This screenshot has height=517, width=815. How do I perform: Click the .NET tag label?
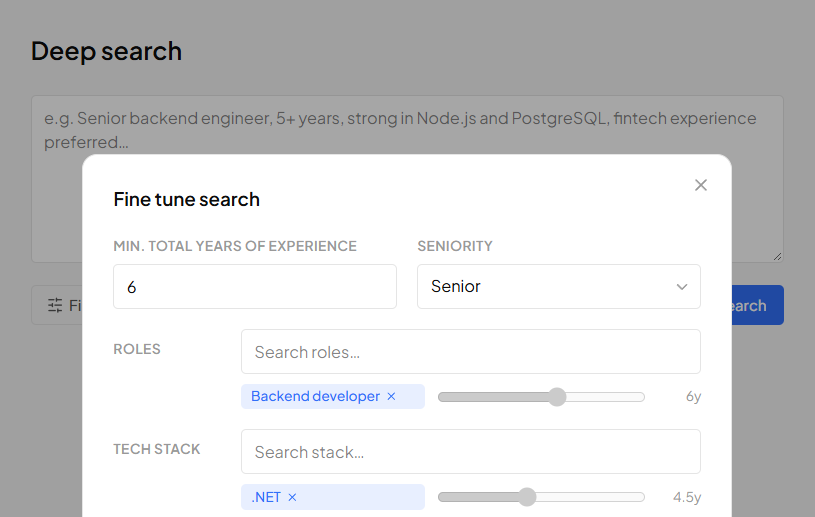[266, 497]
